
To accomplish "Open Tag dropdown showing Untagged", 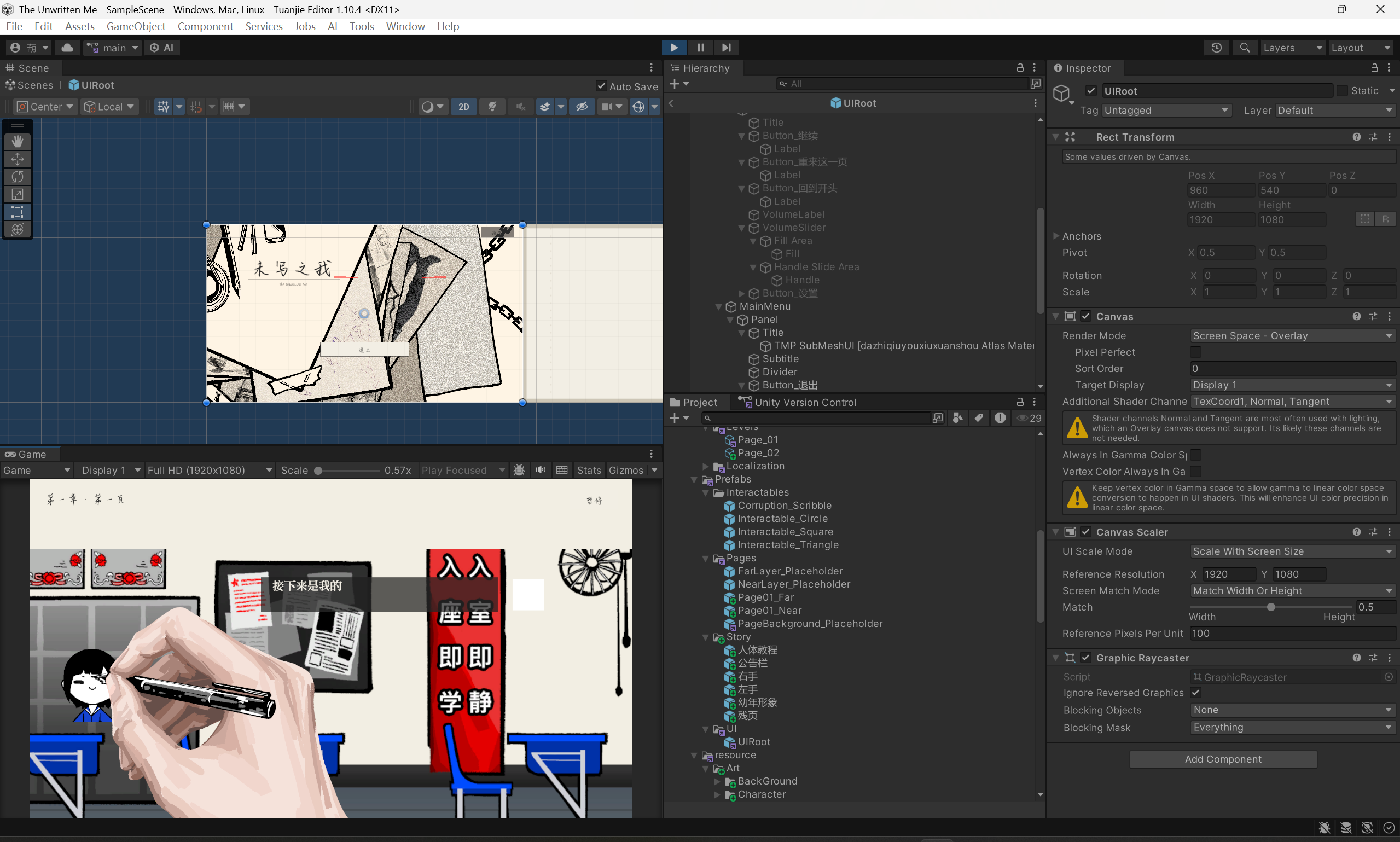I will 1167,110.
